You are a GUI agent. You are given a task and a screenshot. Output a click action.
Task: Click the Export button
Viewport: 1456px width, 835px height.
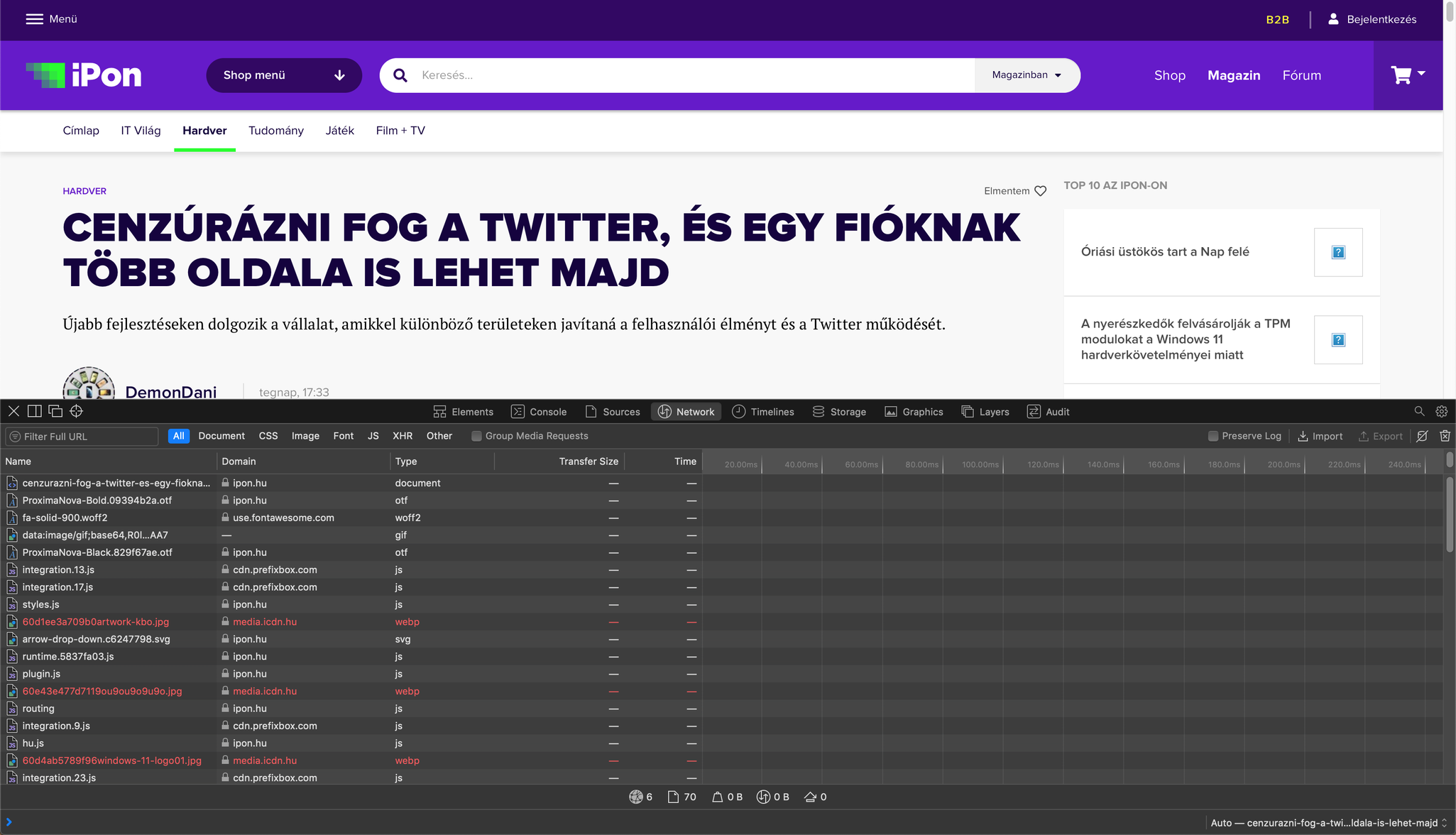point(1380,436)
